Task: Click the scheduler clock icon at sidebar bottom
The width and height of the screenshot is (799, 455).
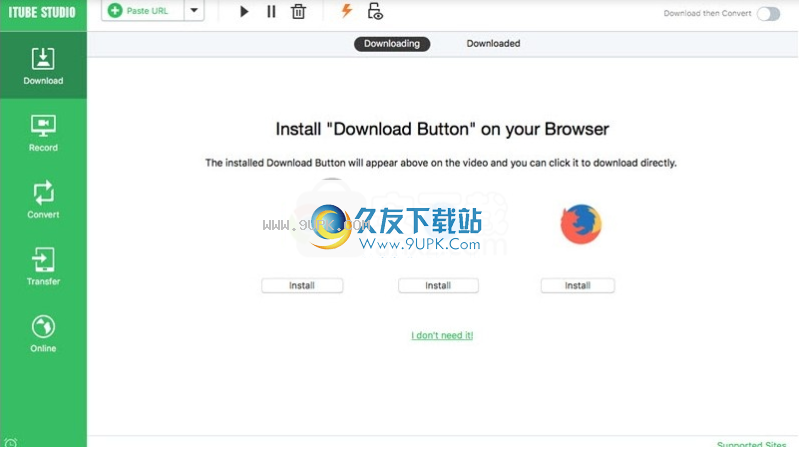Action: (x=11, y=442)
